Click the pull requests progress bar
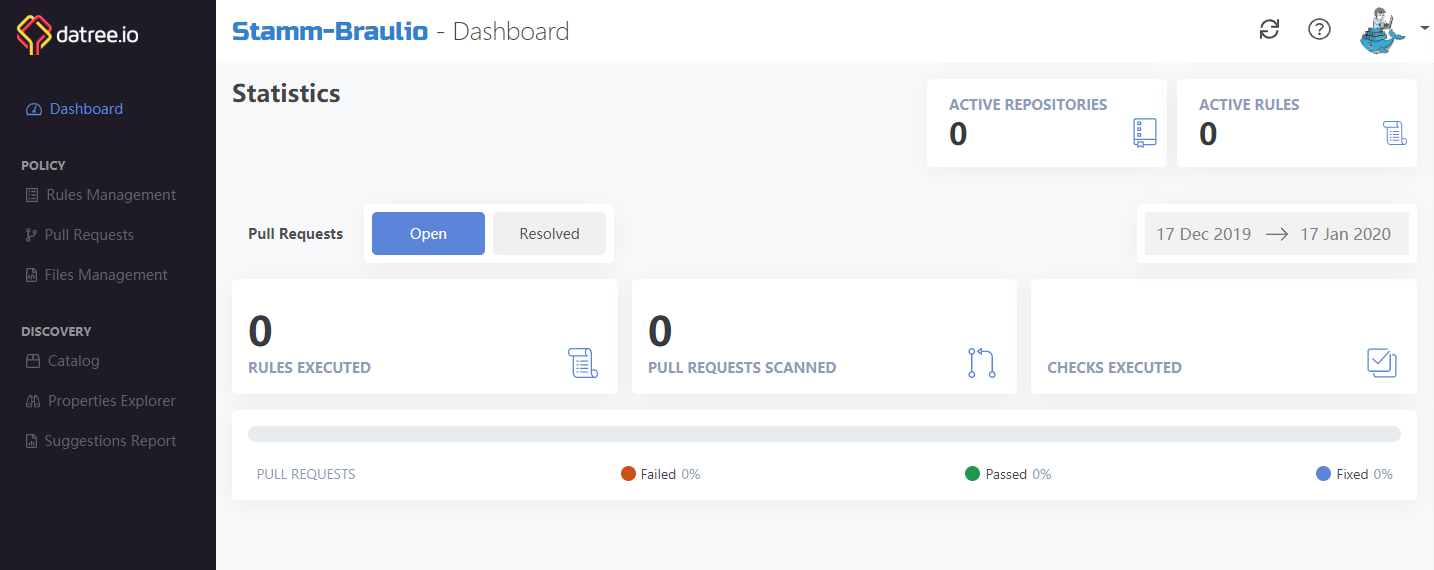The width and height of the screenshot is (1434, 570). click(824, 434)
